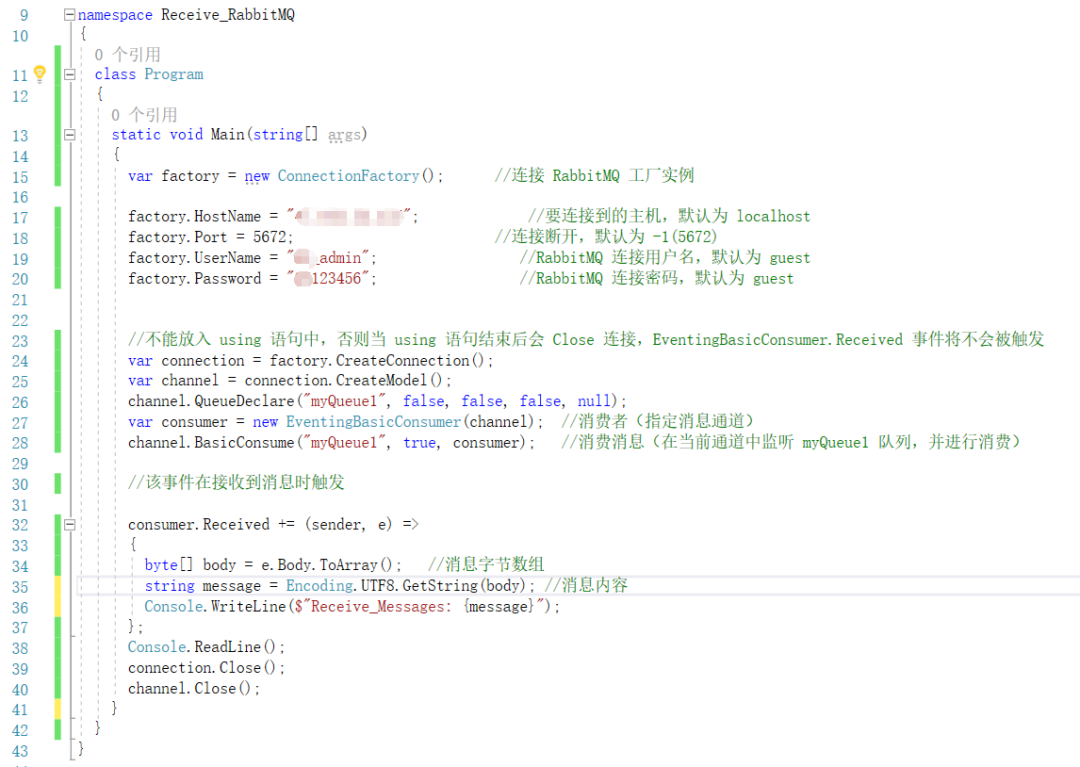Open the lightbulb quick actions on line 11

(x=40, y=73)
